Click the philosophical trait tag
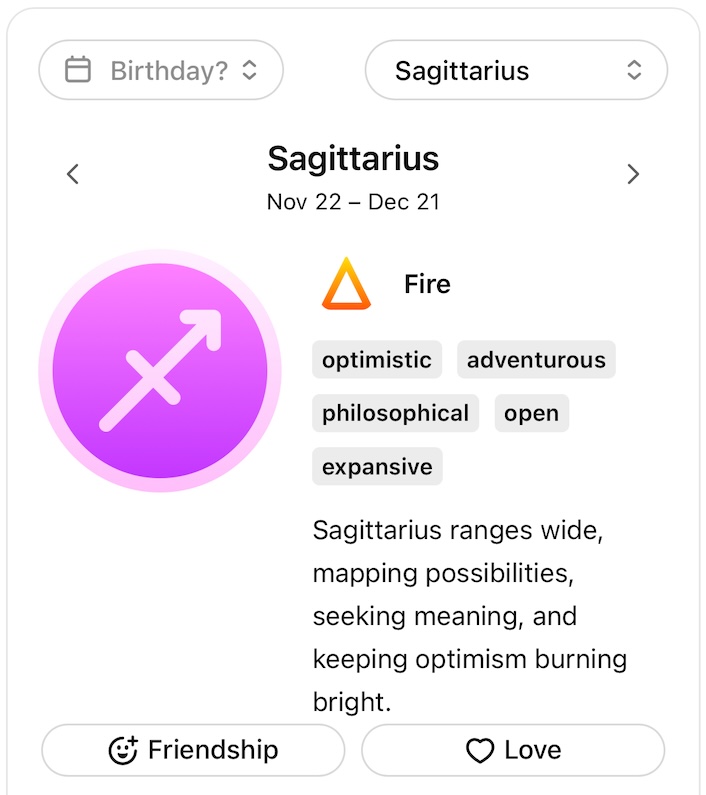 coord(395,413)
